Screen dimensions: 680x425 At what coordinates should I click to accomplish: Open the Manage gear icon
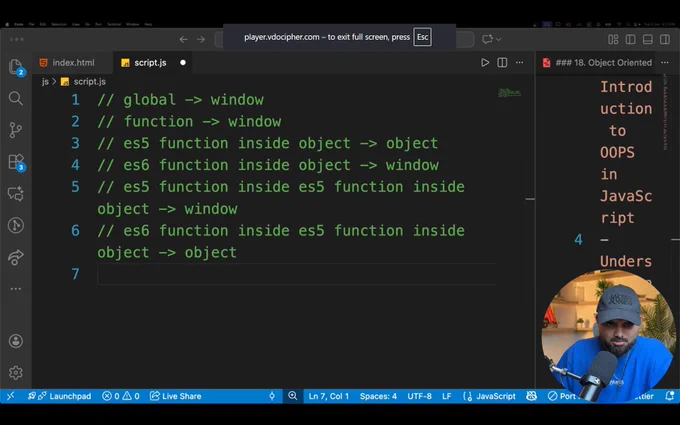pyautogui.click(x=16, y=373)
